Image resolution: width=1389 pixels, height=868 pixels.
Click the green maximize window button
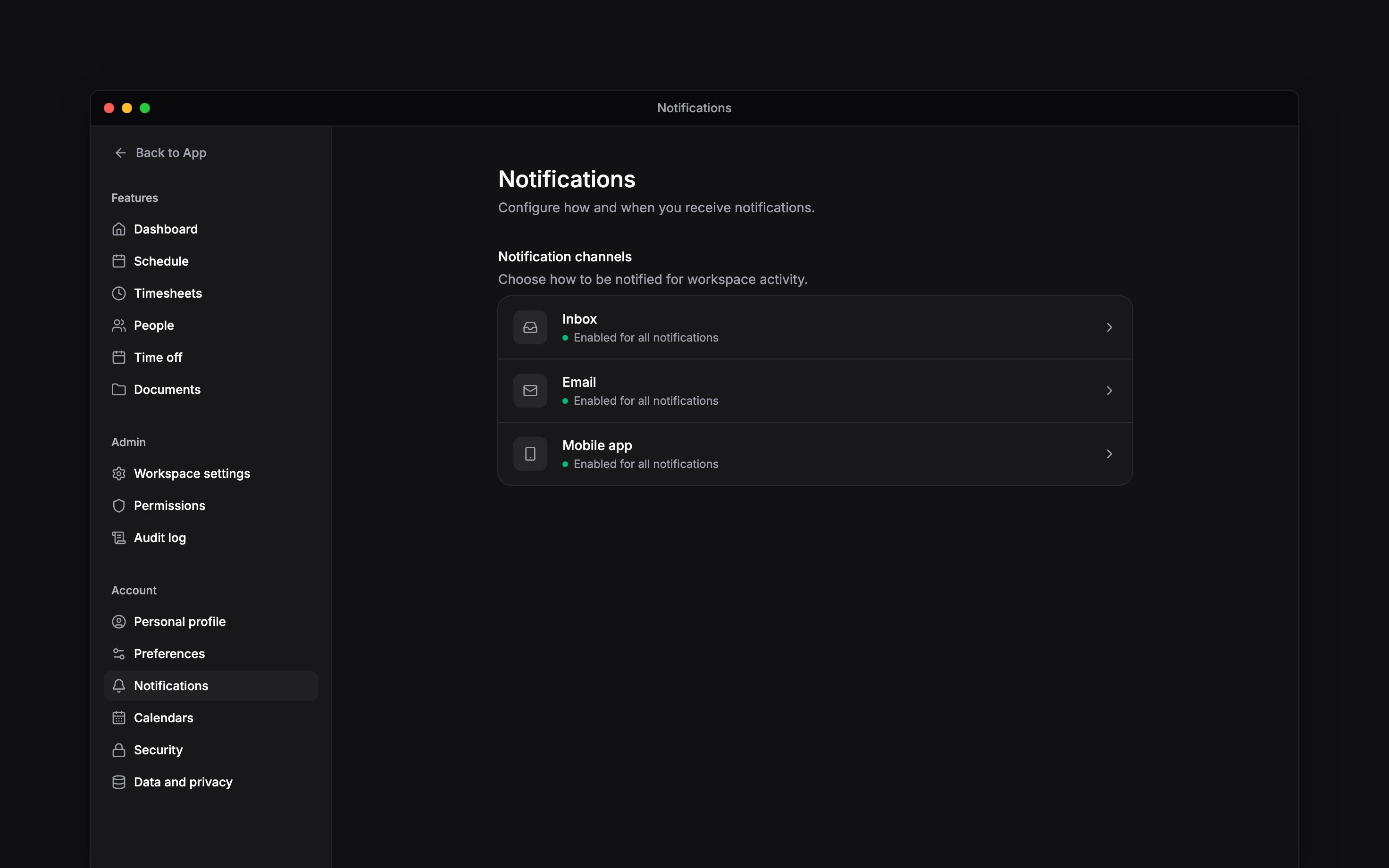[x=145, y=108]
